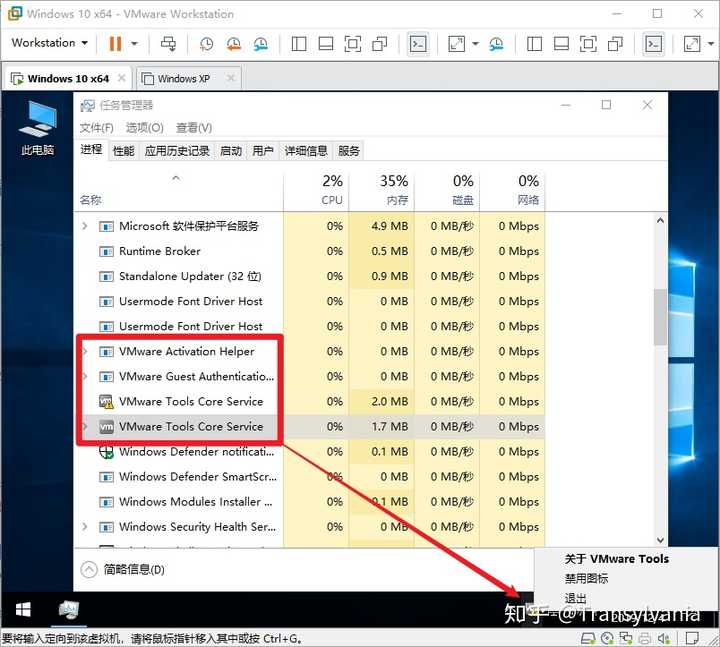Expand the Windows Security Health Service row
Image resolution: width=720 pixels, height=647 pixels.
[x=84, y=527]
